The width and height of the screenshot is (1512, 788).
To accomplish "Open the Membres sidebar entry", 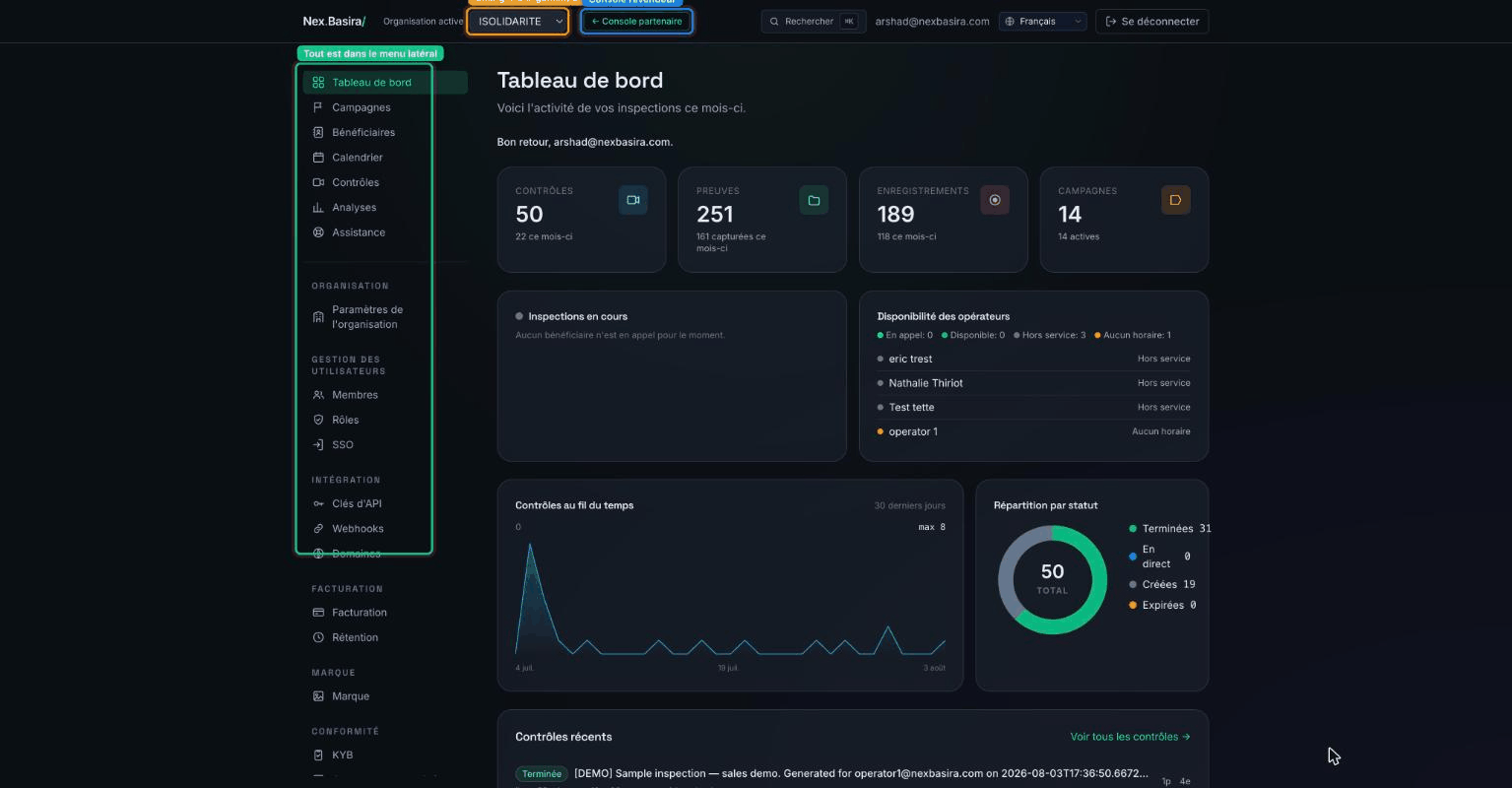I will pos(385,395).
